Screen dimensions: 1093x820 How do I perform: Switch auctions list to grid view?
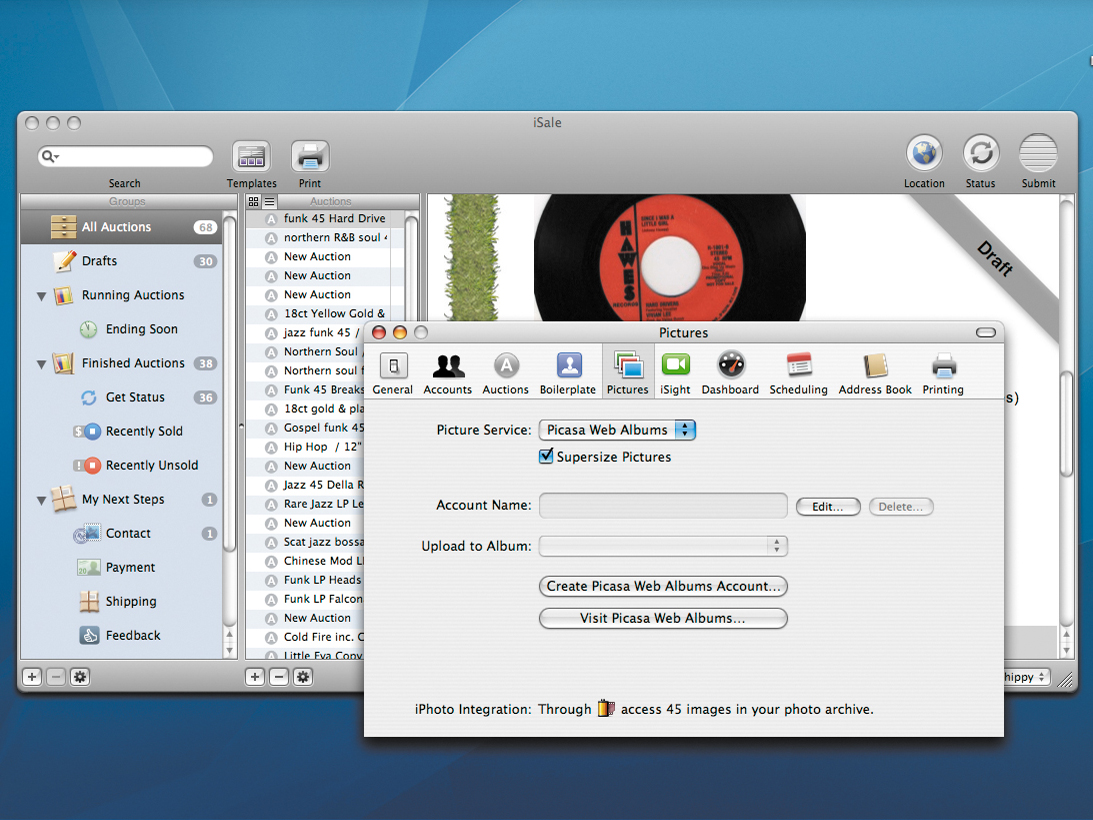pyautogui.click(x=254, y=202)
